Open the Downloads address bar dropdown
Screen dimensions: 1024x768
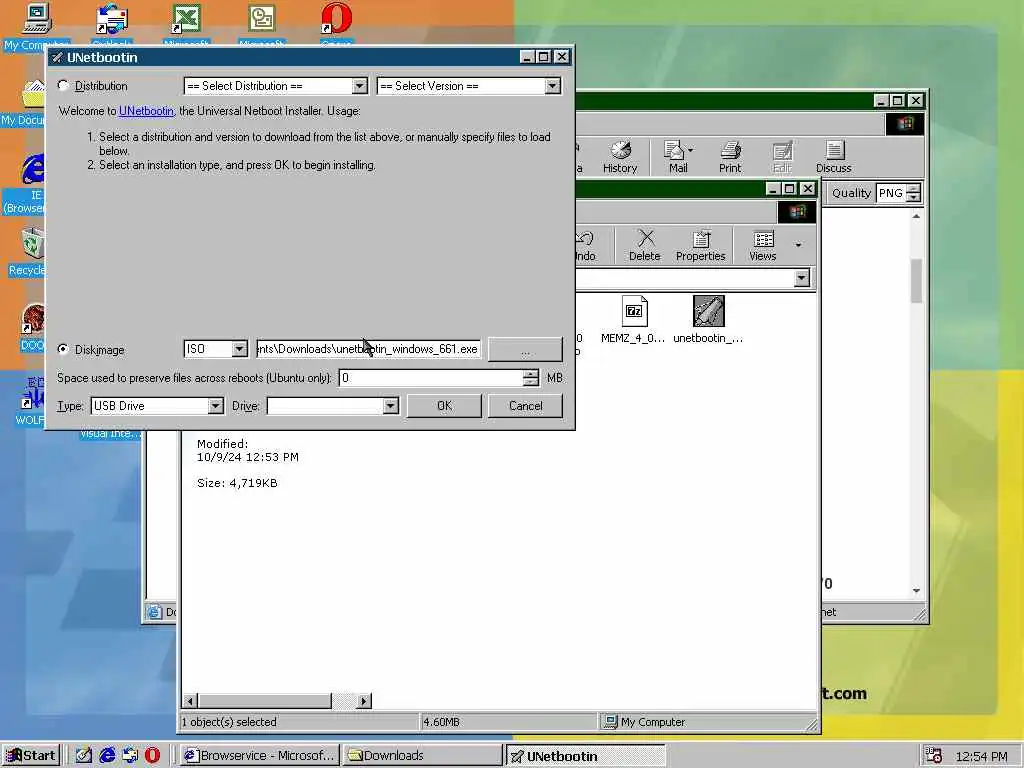point(801,279)
